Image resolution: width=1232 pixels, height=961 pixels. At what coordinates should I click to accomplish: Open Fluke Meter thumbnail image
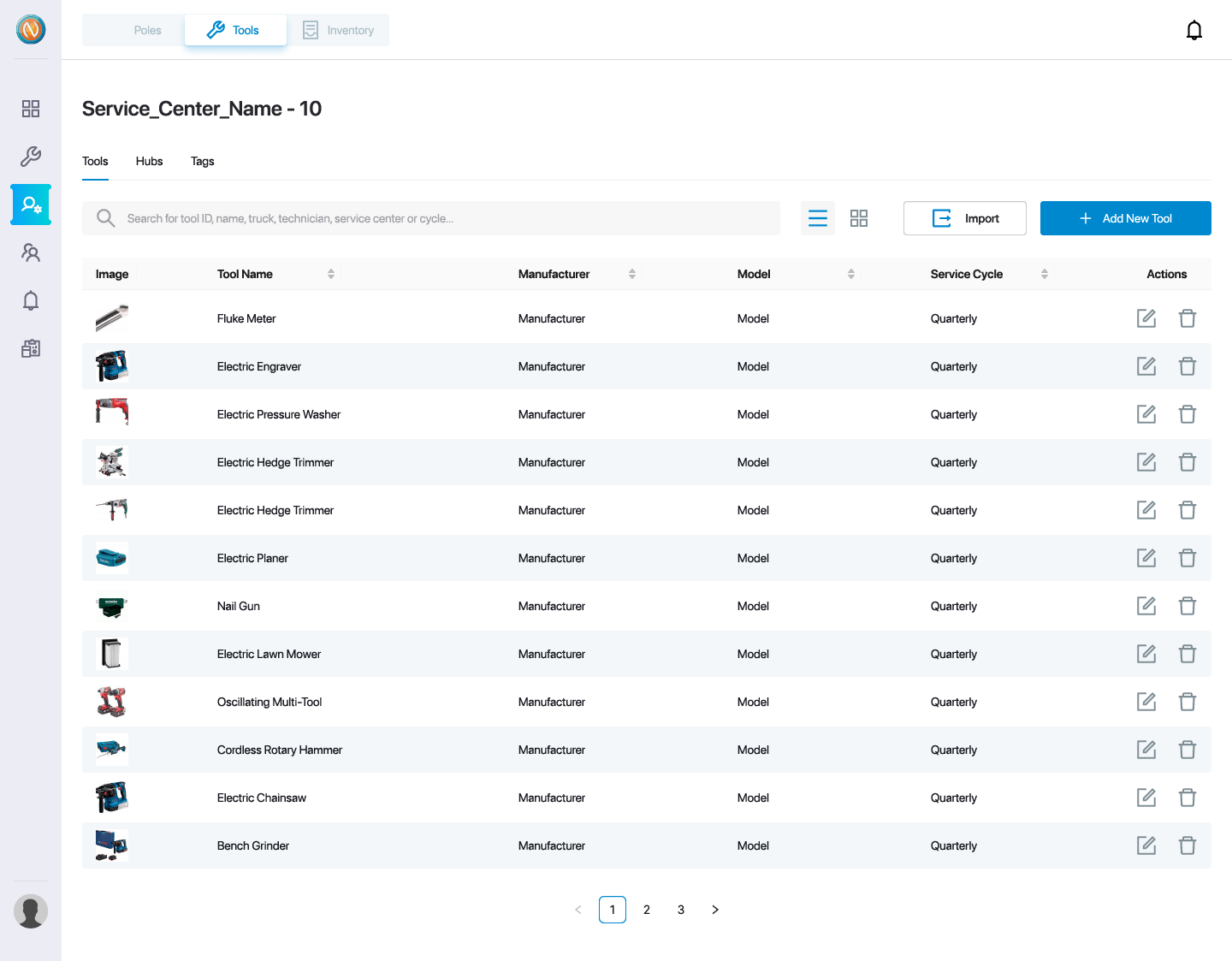tap(112, 318)
